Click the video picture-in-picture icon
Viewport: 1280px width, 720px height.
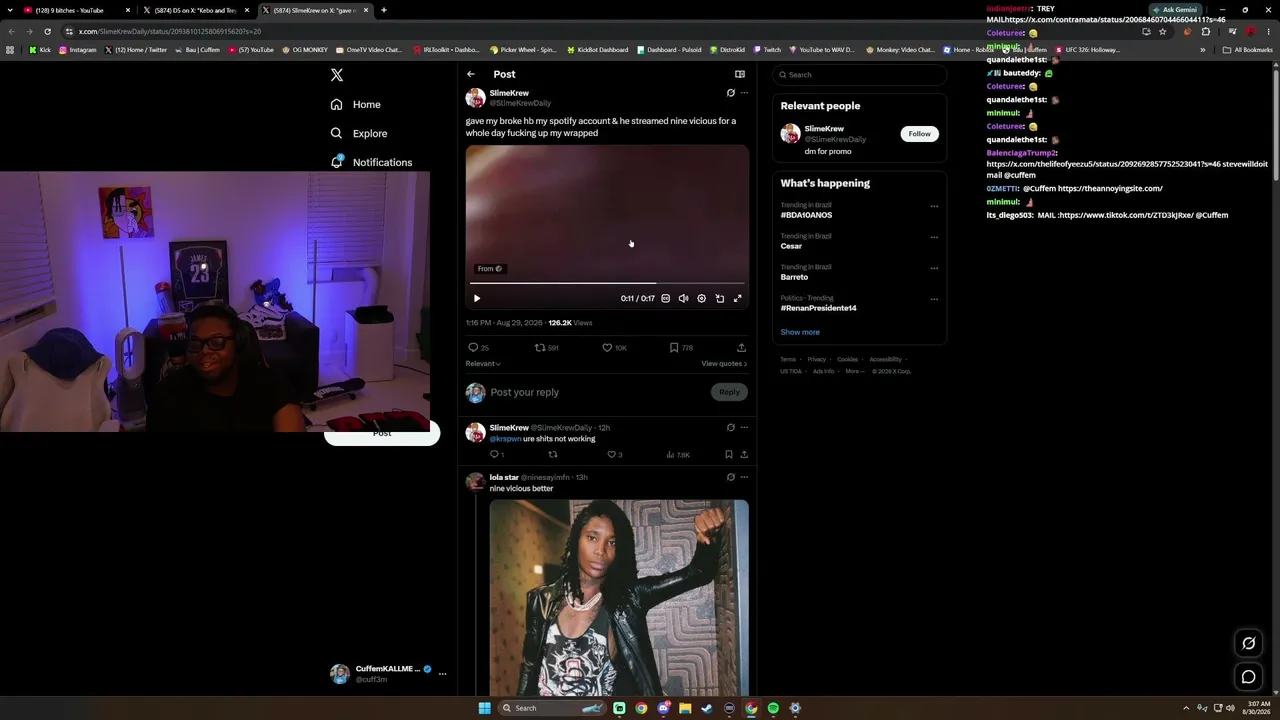[720, 298]
